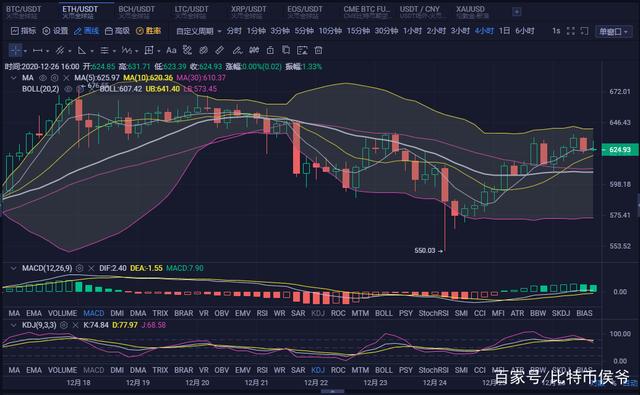Image resolution: width=640 pixels, height=395 pixels.
Task: Open the 指标 indicators icon
Action: tap(15, 31)
